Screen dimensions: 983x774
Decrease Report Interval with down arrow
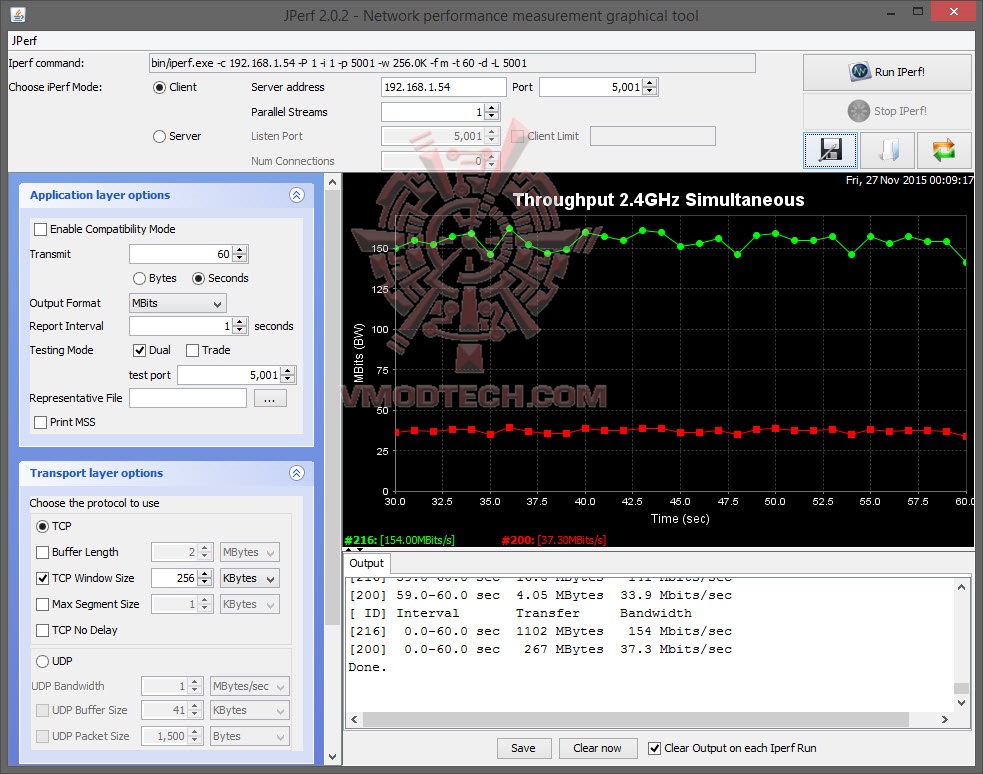[x=240, y=330]
